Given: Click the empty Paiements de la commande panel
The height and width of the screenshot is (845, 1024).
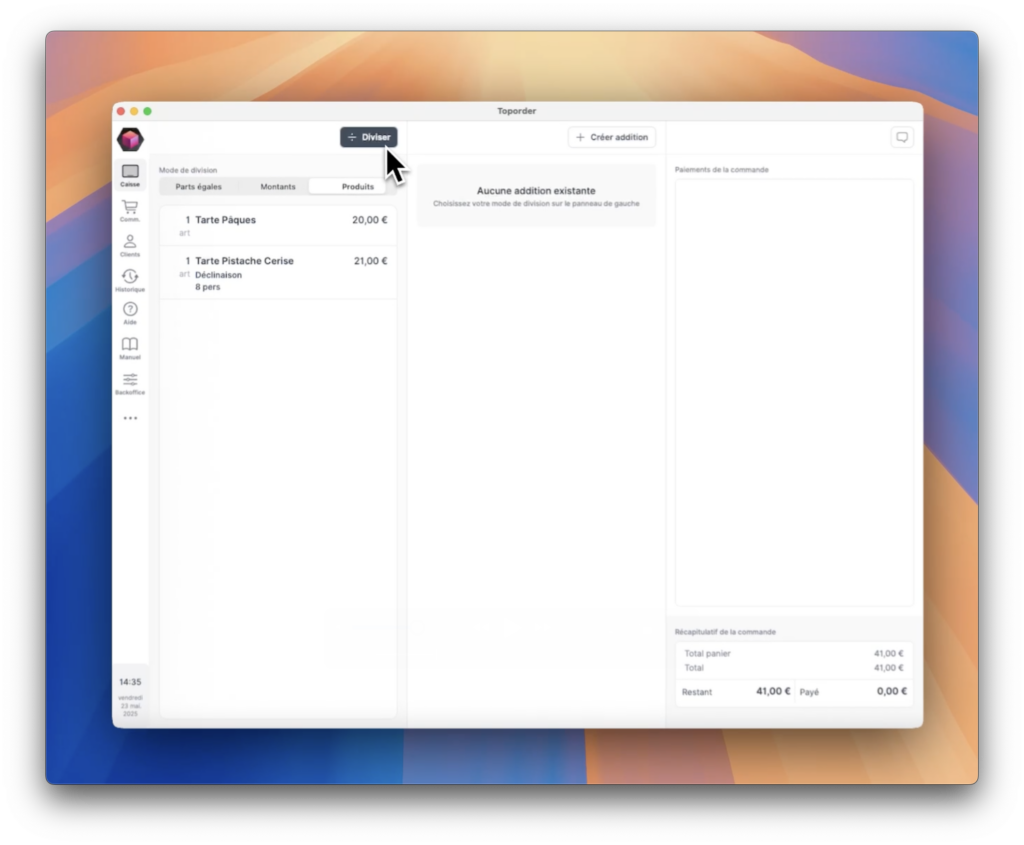Looking at the screenshot, I should pyautogui.click(x=793, y=392).
